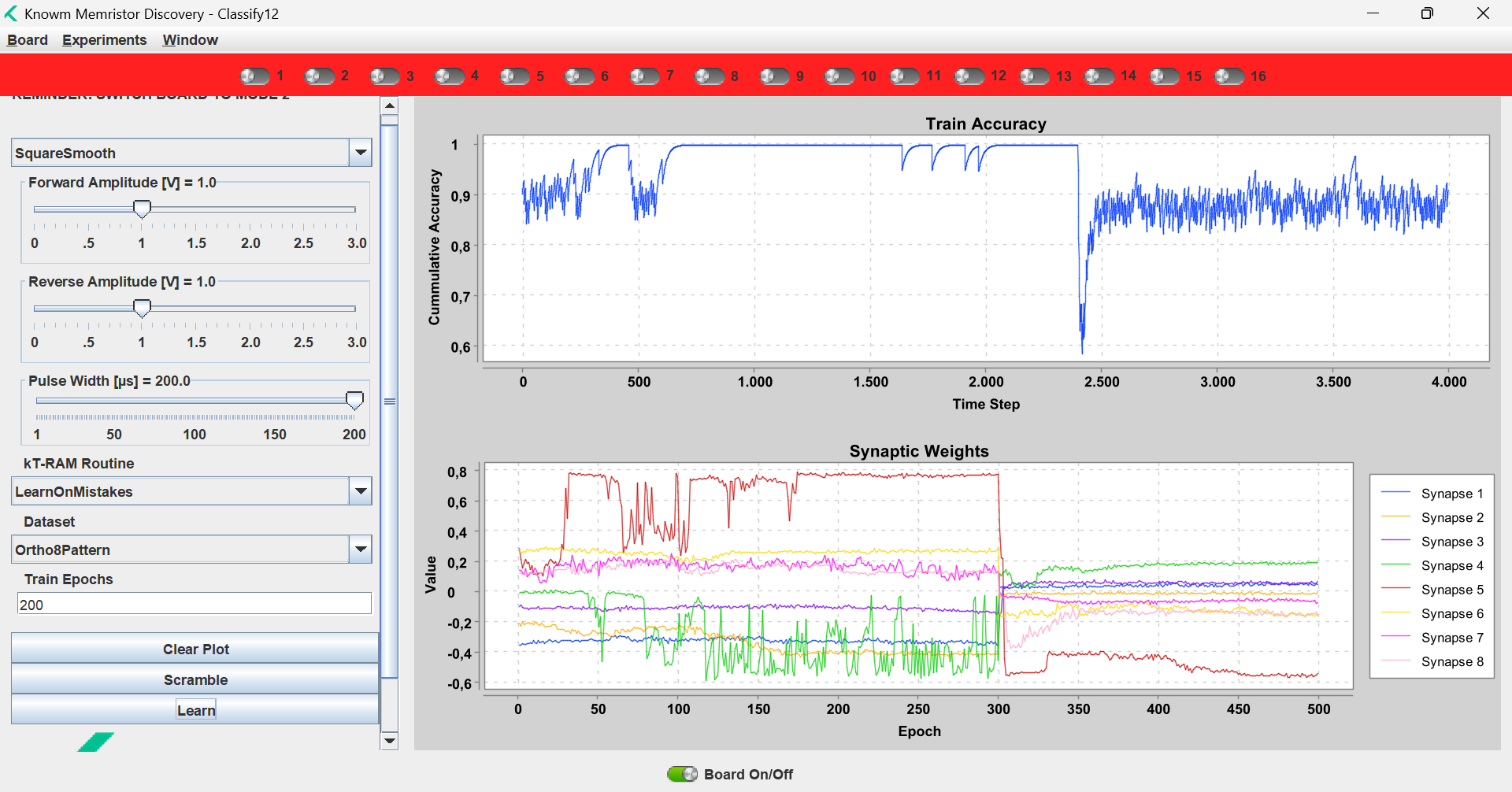Click the Pulse Width [µs] = 200.0 label
The height and width of the screenshot is (792, 1512).
[x=109, y=381]
